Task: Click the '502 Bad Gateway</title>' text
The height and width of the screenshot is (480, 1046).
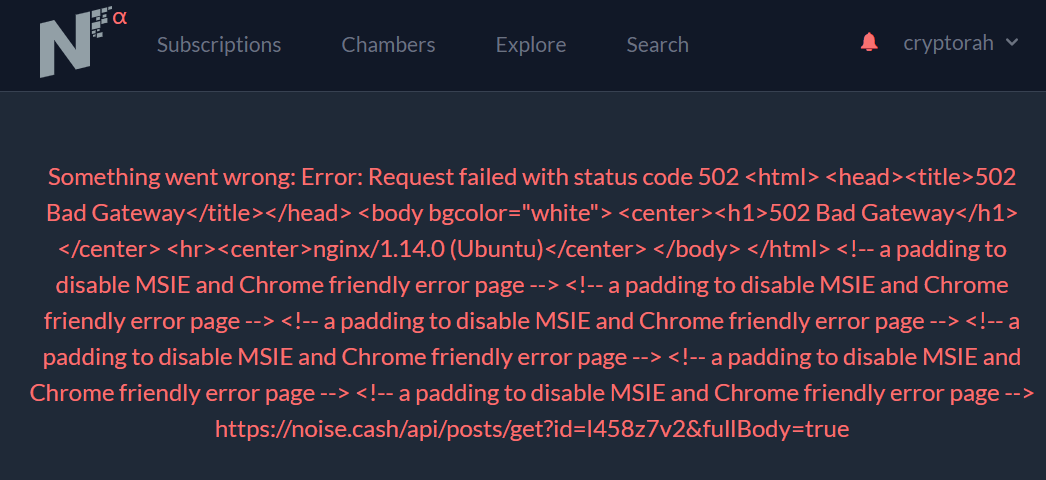Action: (532, 195)
